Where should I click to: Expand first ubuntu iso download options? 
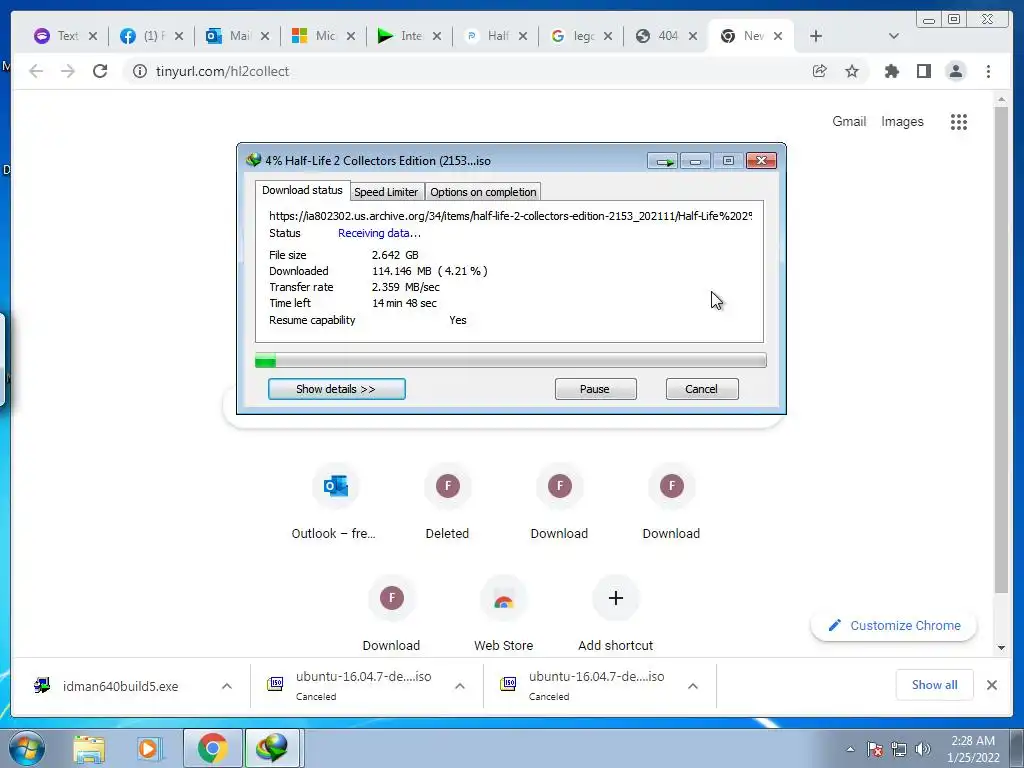pyautogui.click(x=460, y=686)
